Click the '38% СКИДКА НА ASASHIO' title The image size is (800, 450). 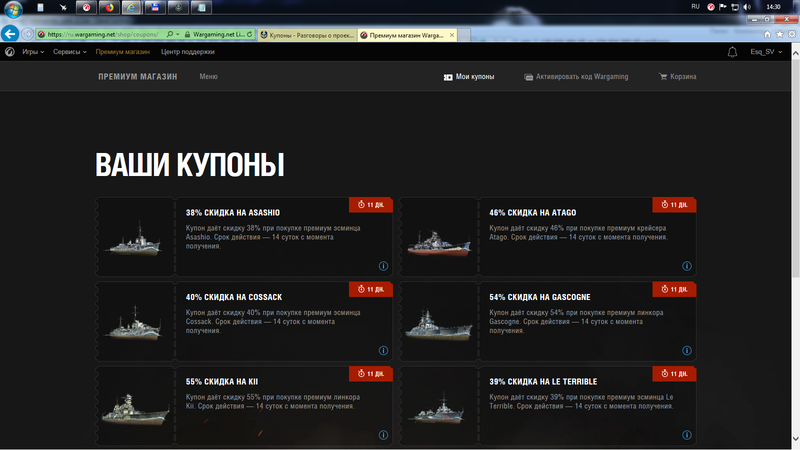tap(233, 213)
